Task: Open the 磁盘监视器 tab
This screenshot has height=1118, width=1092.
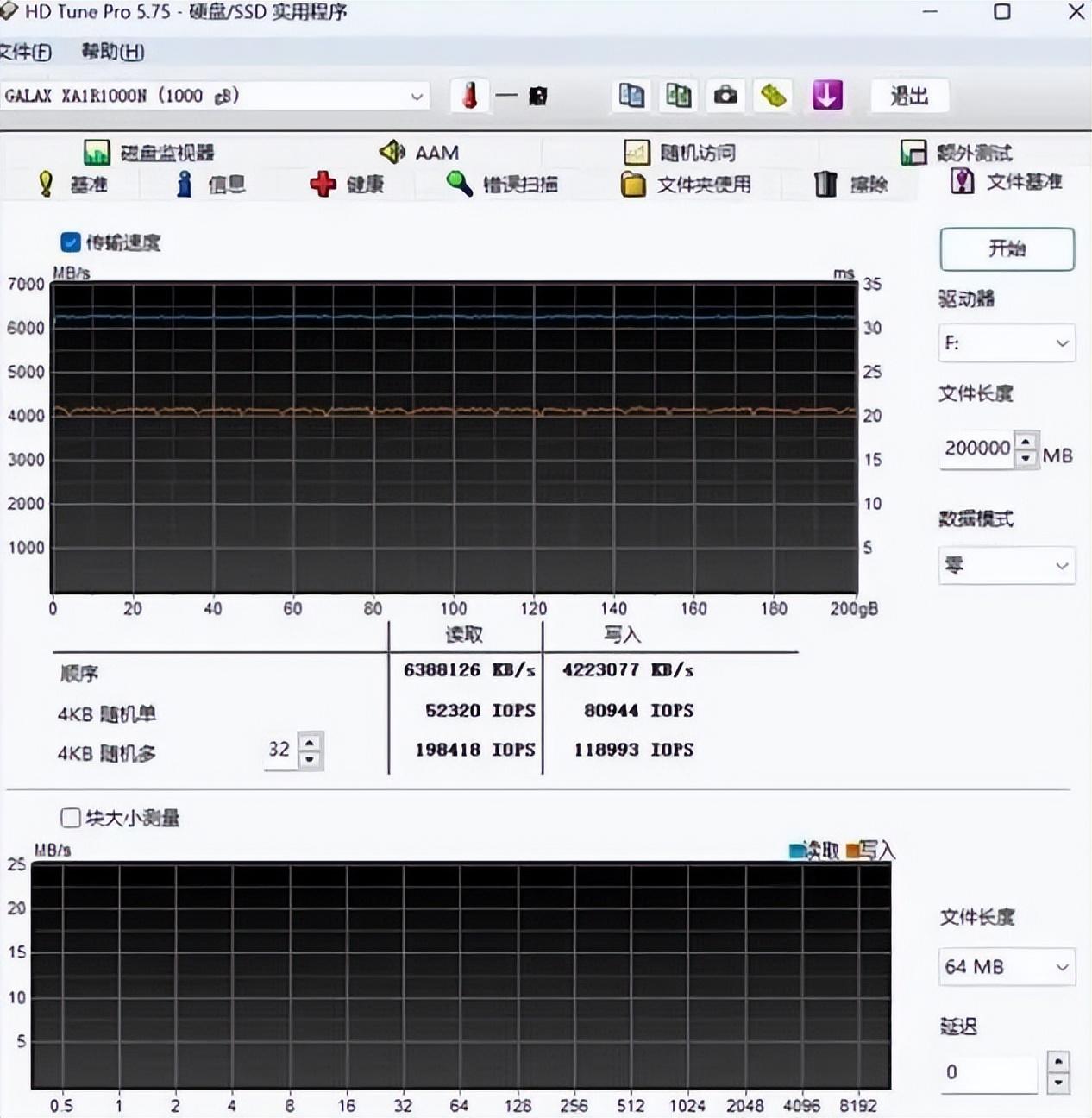Action: (x=149, y=153)
